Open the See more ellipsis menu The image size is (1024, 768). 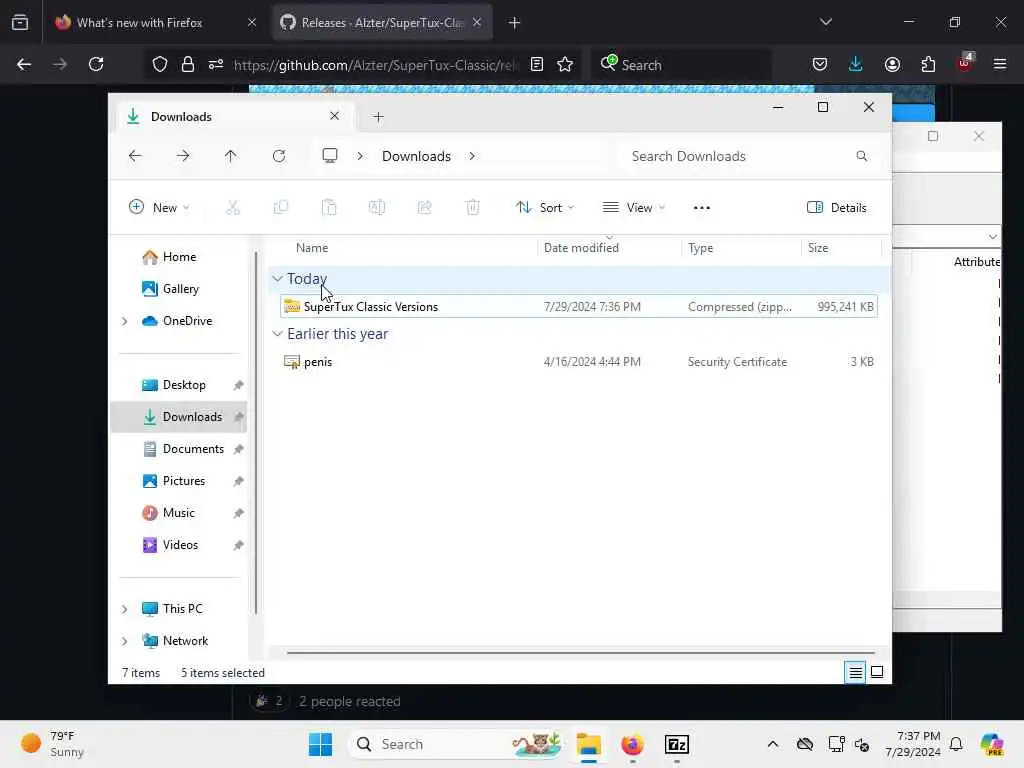click(701, 208)
